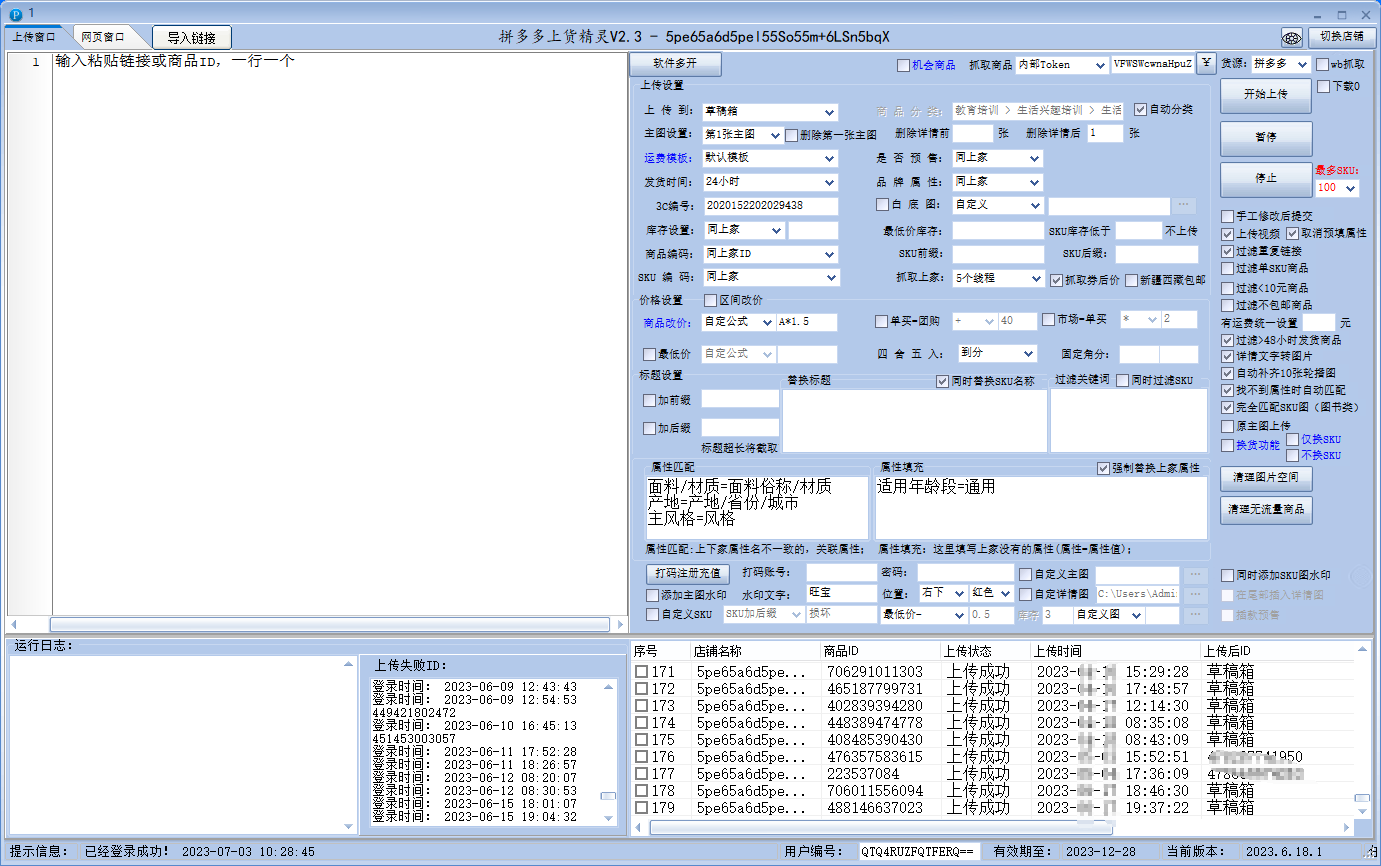Select the 上传窗口 tab
Screen dimensions: 1381x866
tap(34, 37)
